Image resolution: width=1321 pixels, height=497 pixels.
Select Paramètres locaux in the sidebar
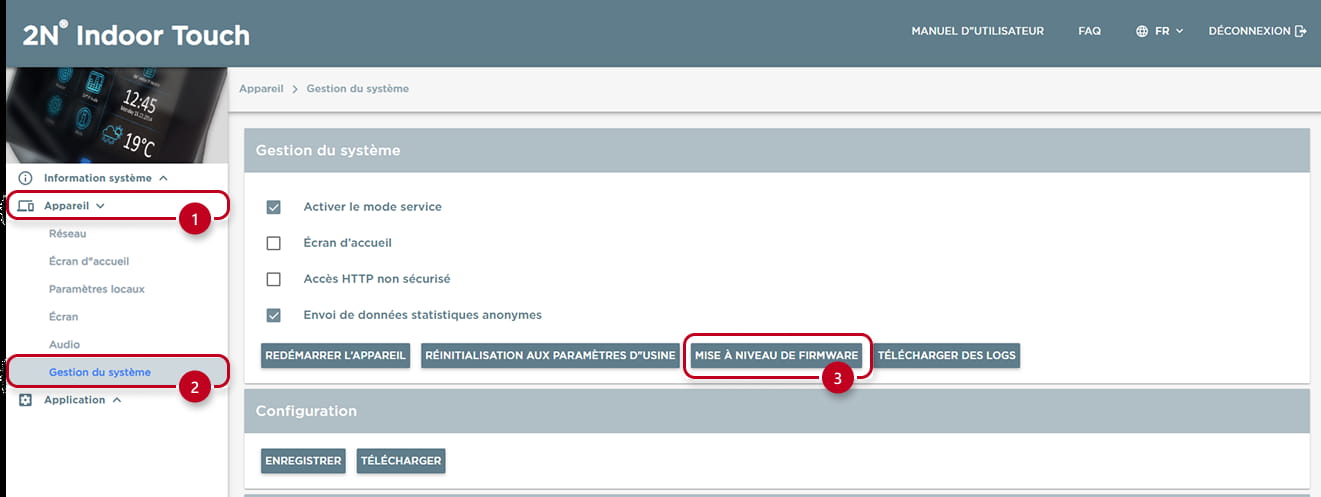click(97, 289)
